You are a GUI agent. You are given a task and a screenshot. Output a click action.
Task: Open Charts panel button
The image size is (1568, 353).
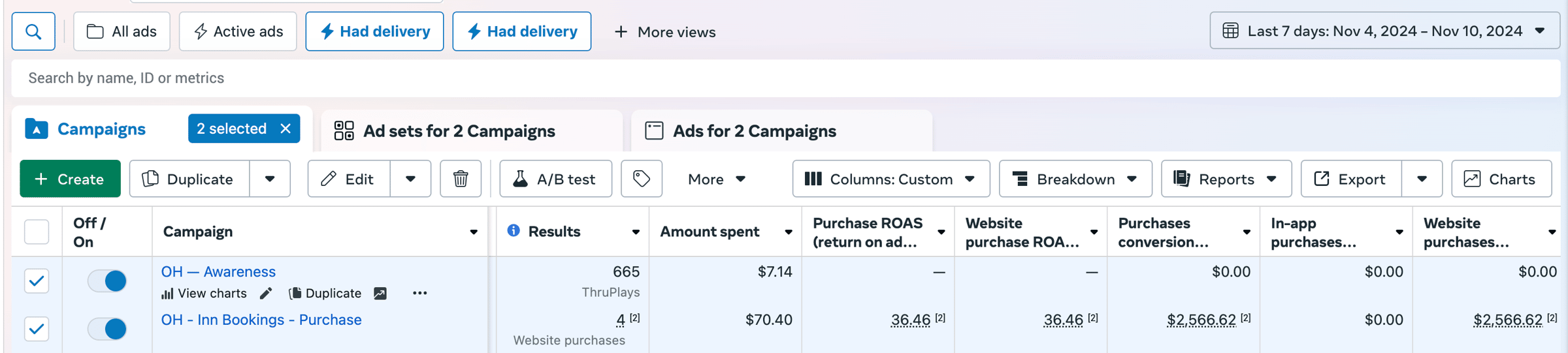(x=1501, y=179)
